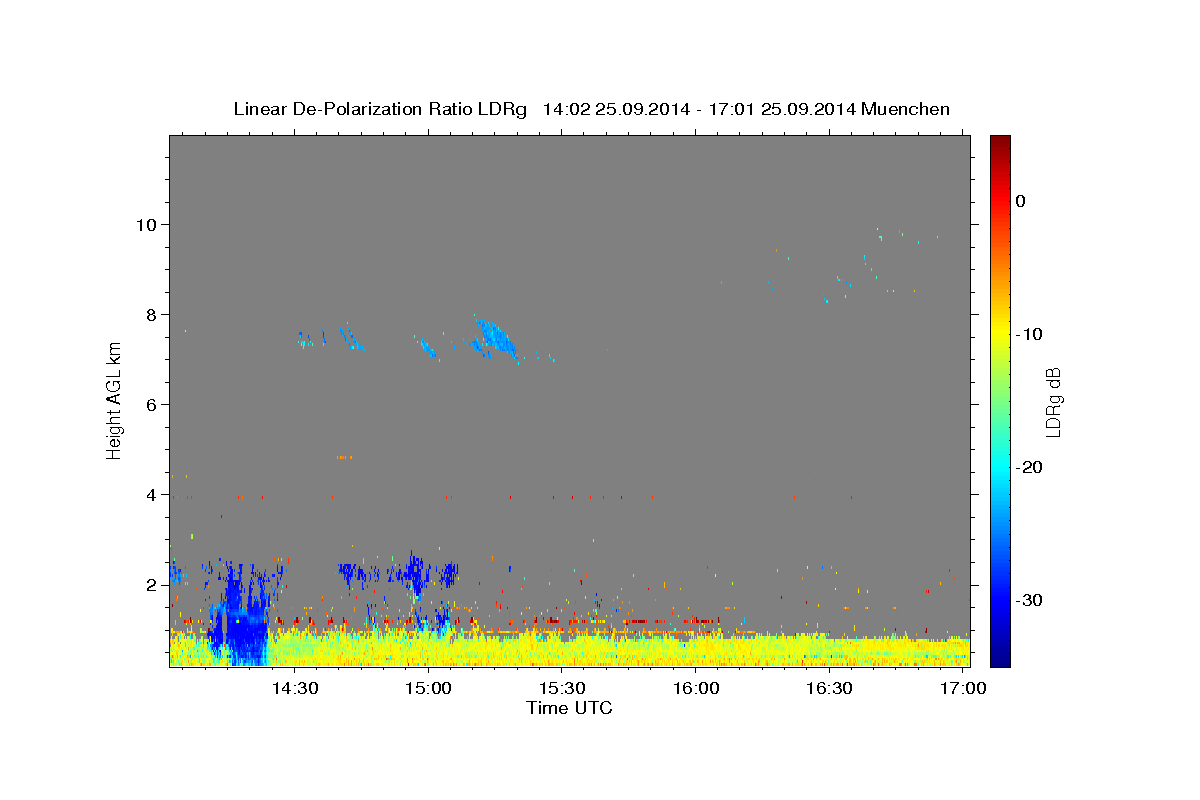Viewport: 1200px width, 800px height.
Task: Click the height tick label 6
Action: pos(153,404)
